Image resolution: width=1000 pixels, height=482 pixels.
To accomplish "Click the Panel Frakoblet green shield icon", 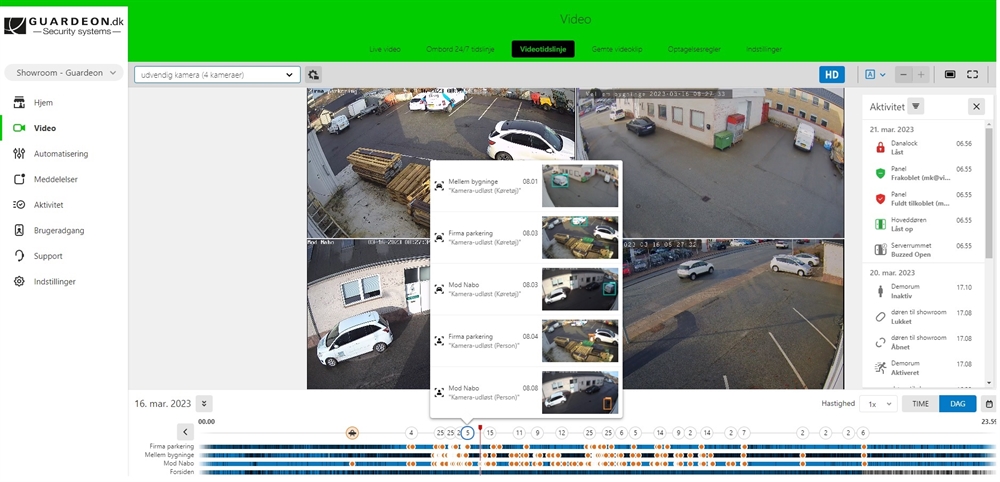I will click(881, 173).
